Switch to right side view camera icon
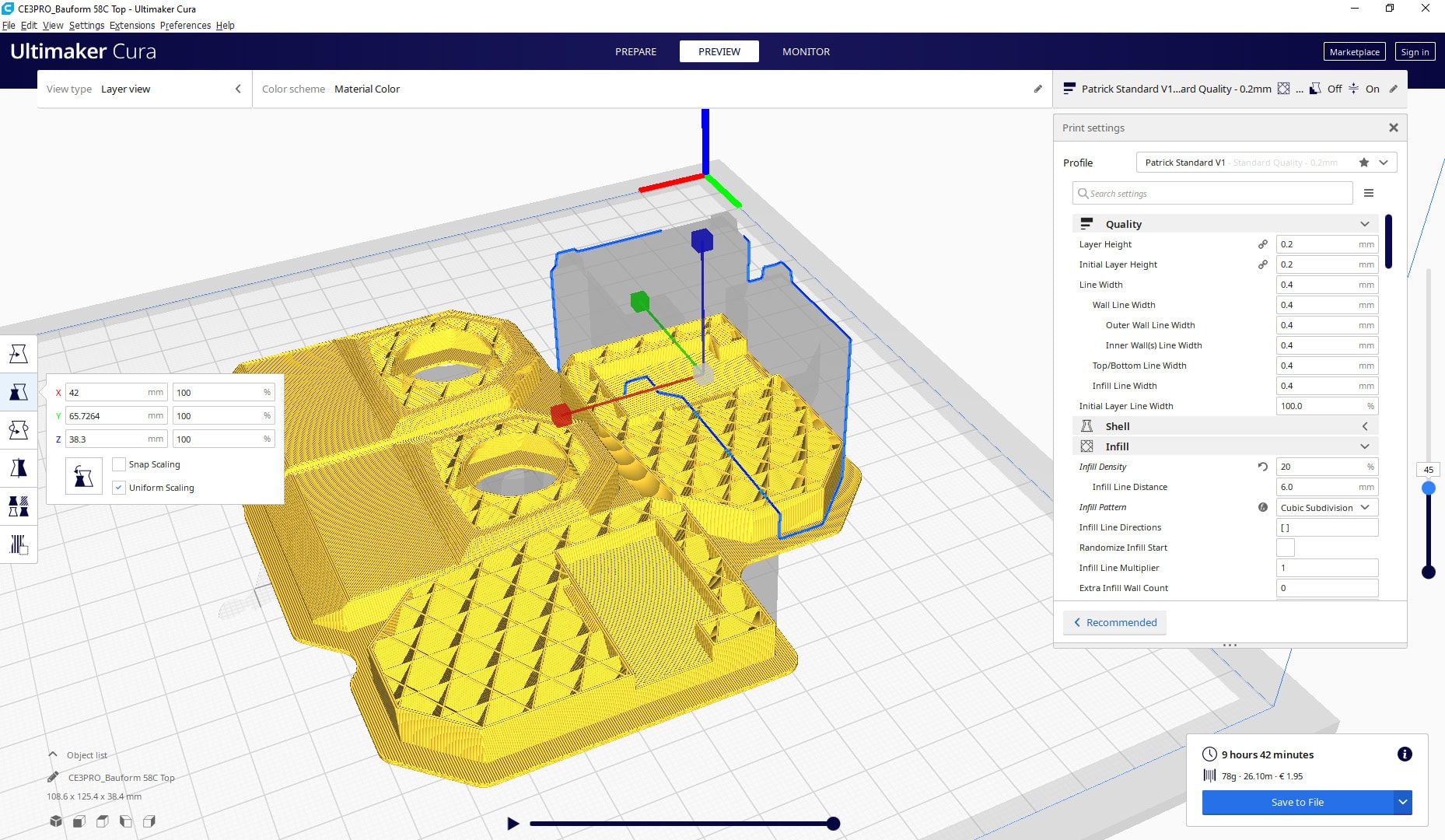Screen dimensions: 1445x840 point(149,821)
